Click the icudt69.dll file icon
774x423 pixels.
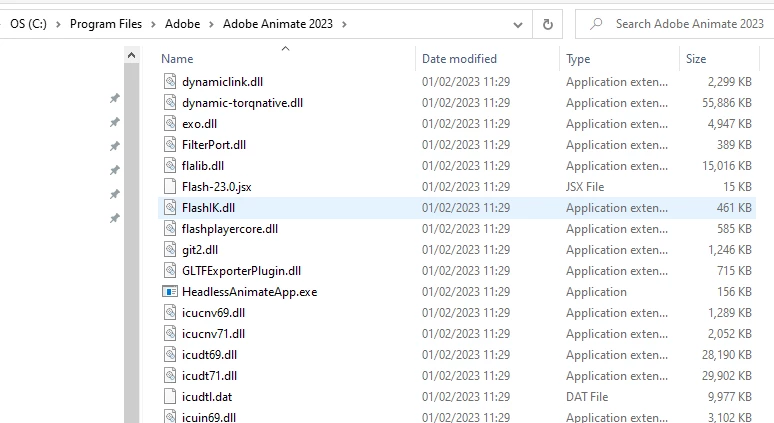[170, 354]
